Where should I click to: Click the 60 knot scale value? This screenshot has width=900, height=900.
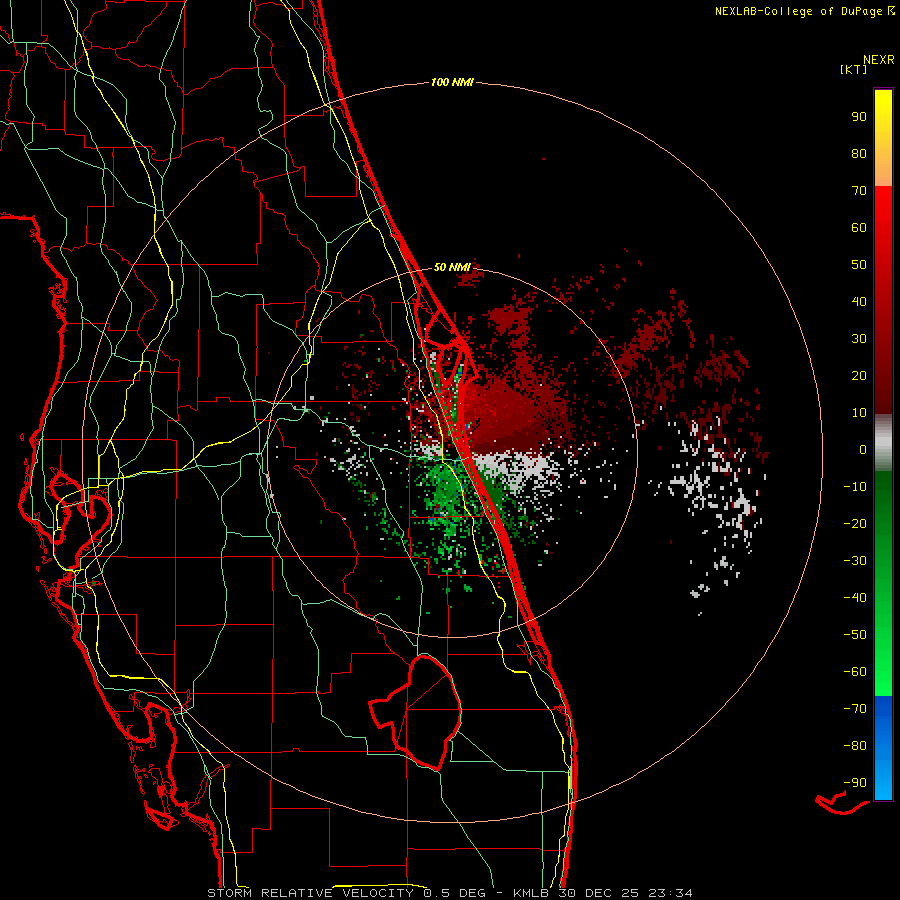tap(859, 227)
